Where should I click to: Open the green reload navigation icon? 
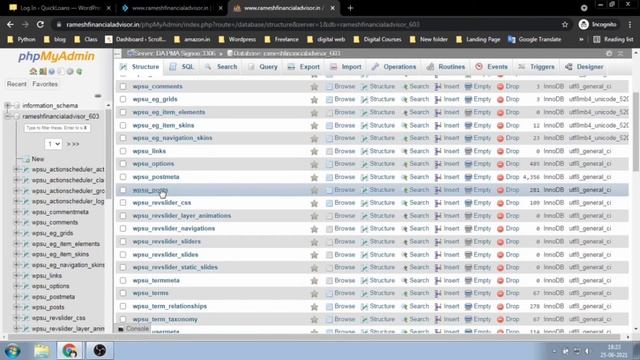[79, 71]
